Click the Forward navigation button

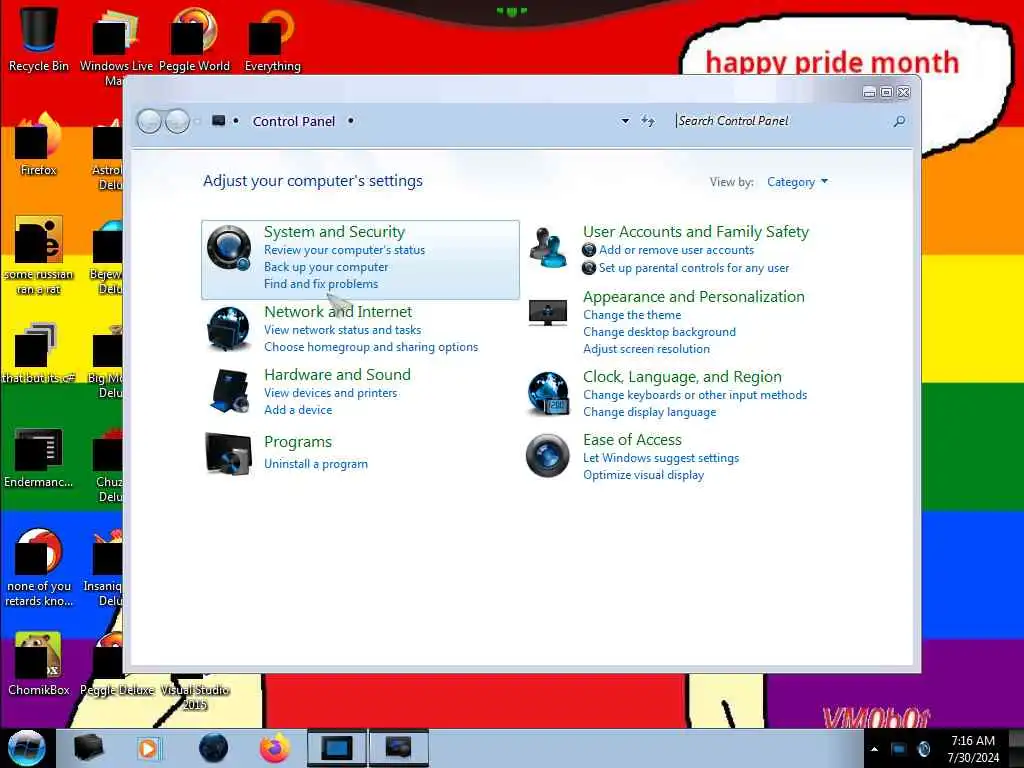[177, 121]
